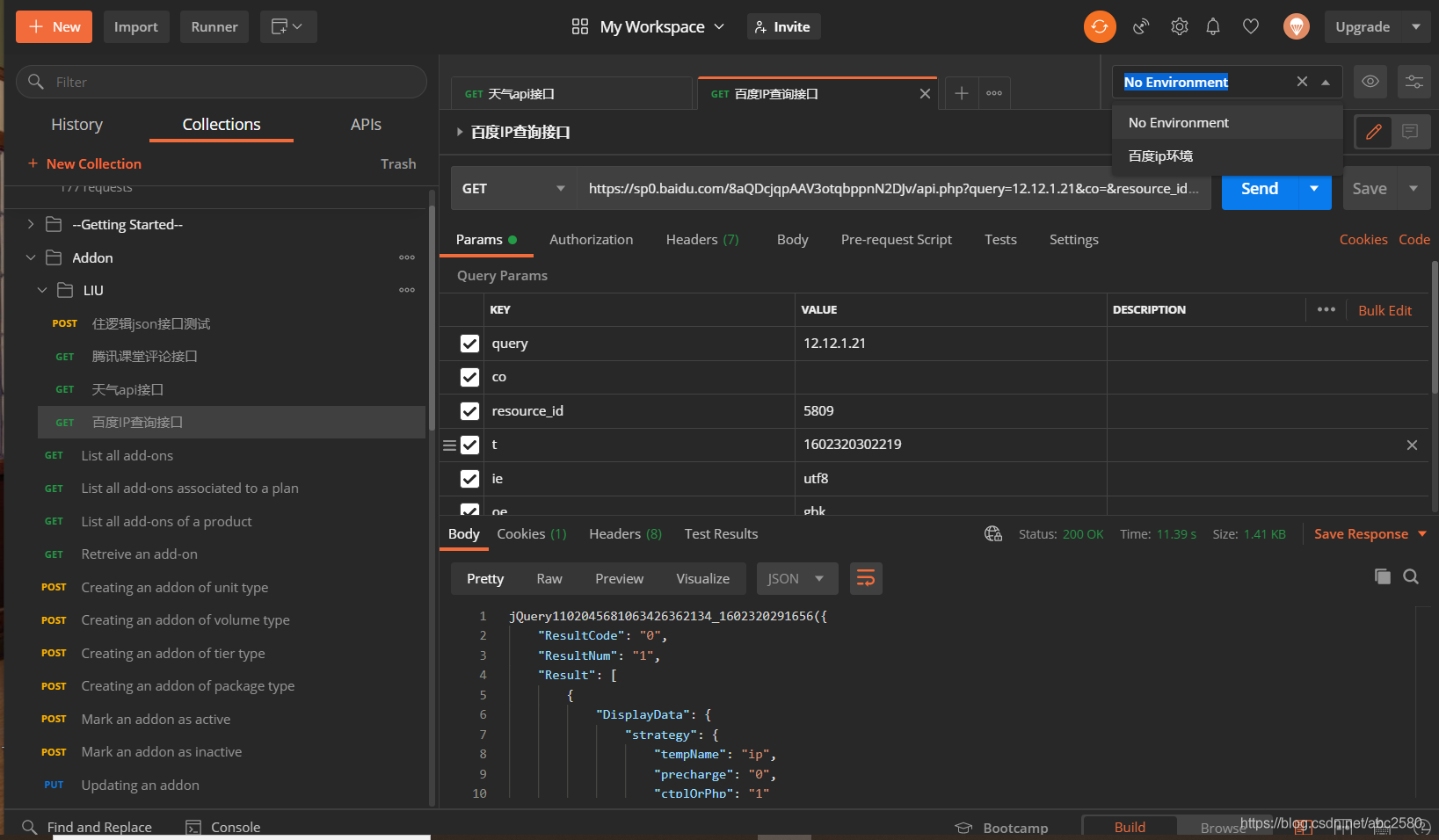This screenshot has height=840, width=1439.
Task: Open Find and Replace
Action: (x=86, y=827)
